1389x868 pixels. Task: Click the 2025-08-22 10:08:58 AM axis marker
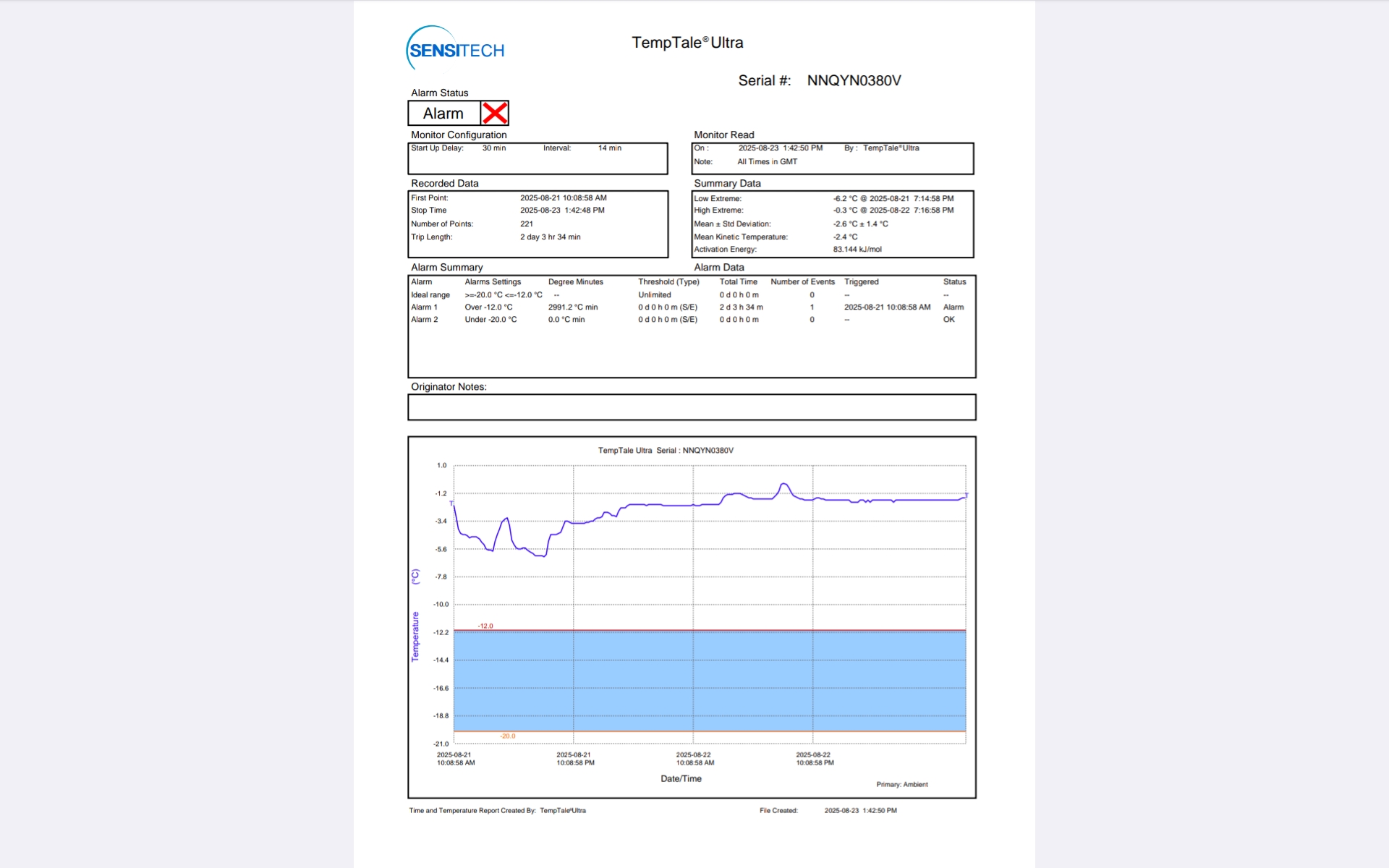coord(694,759)
